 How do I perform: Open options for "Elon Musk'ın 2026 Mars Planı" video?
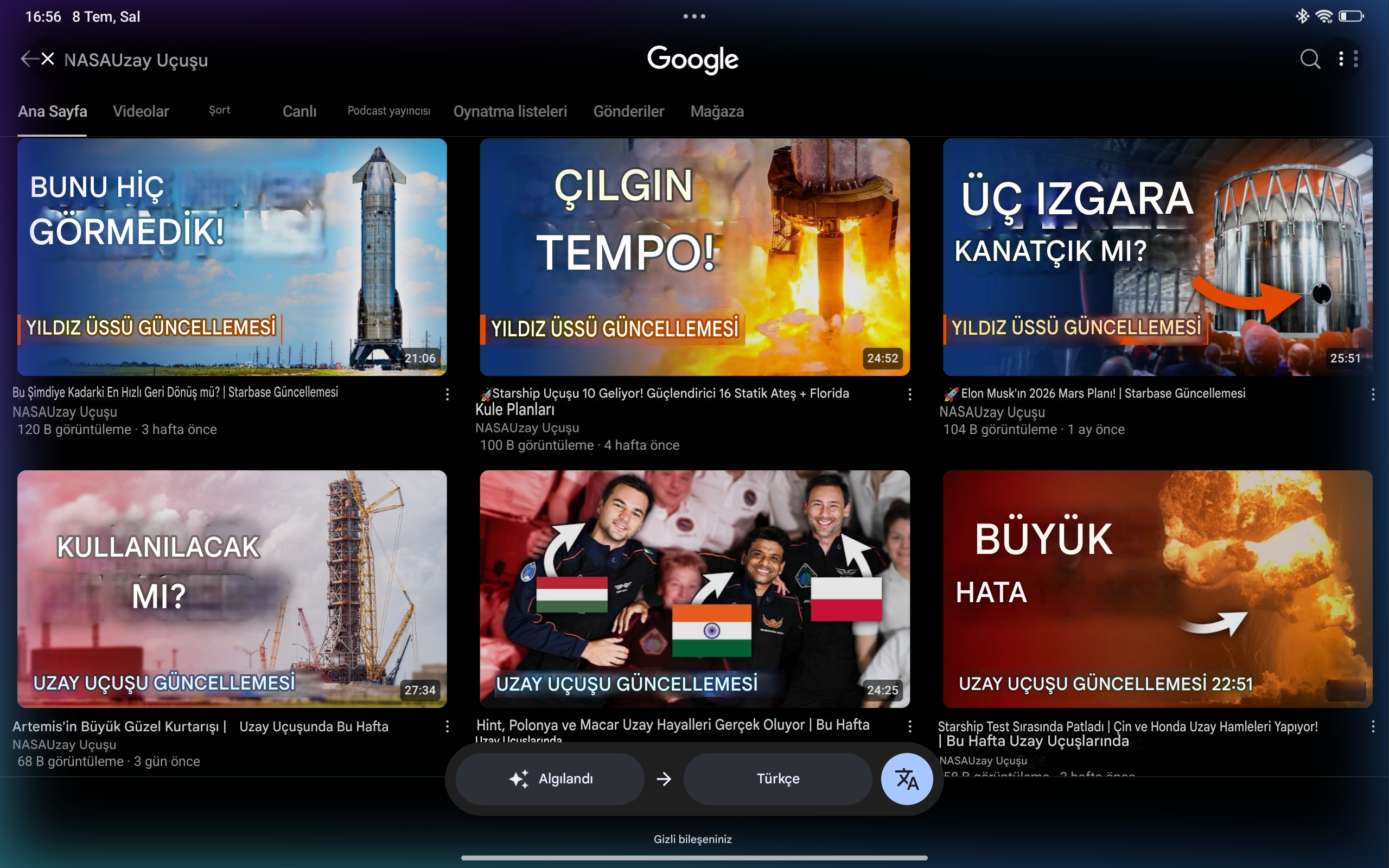1372,394
